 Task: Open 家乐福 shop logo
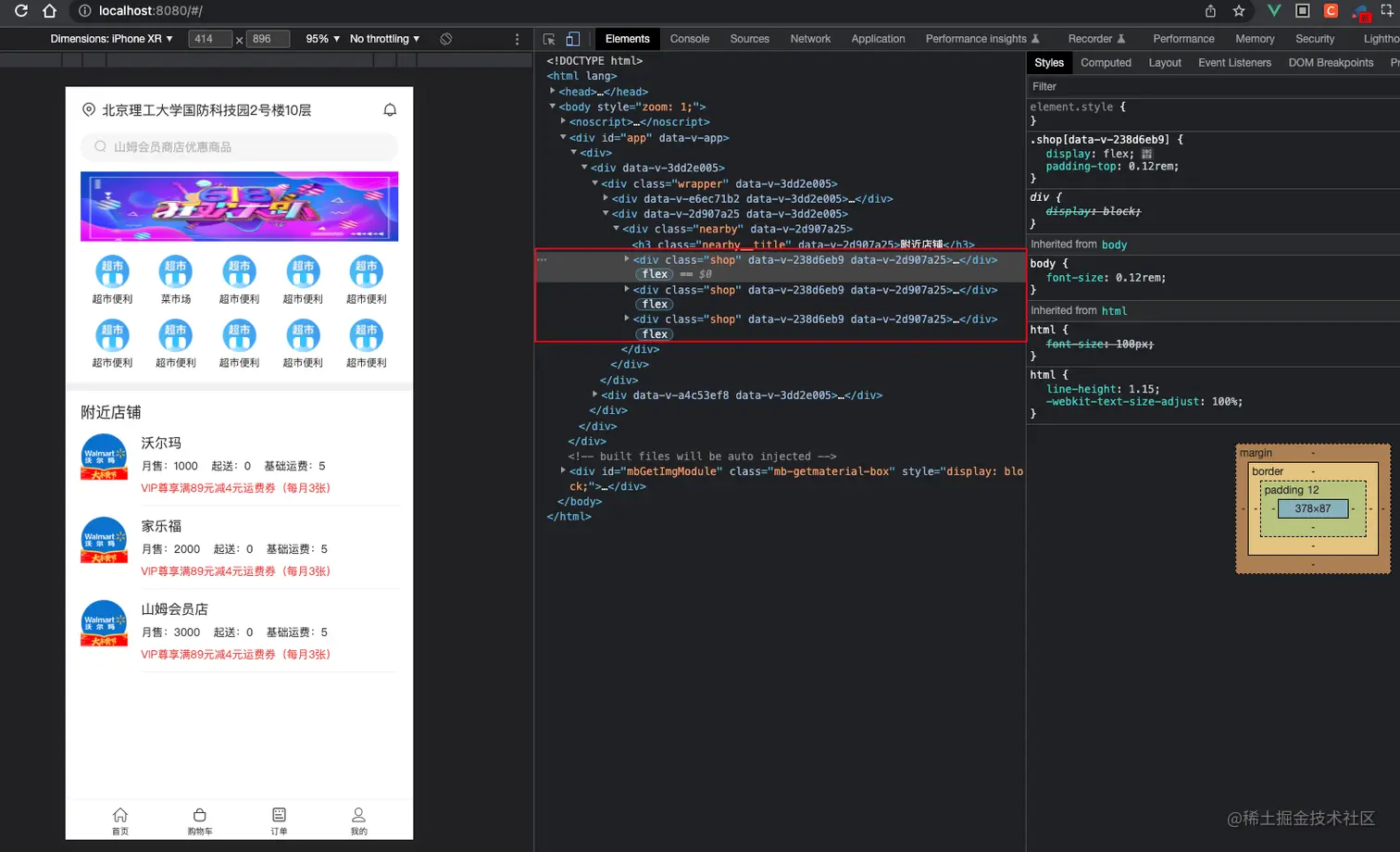click(104, 540)
